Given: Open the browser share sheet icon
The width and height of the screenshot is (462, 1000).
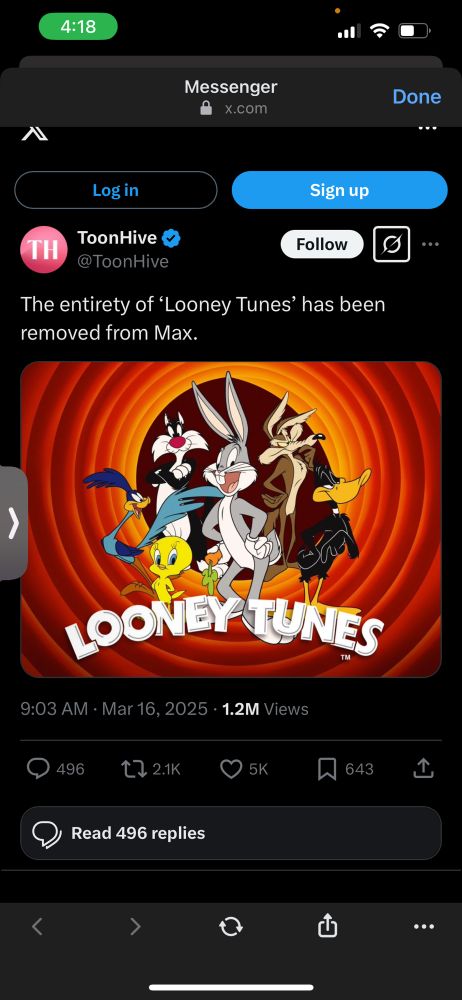Looking at the screenshot, I should (327, 925).
